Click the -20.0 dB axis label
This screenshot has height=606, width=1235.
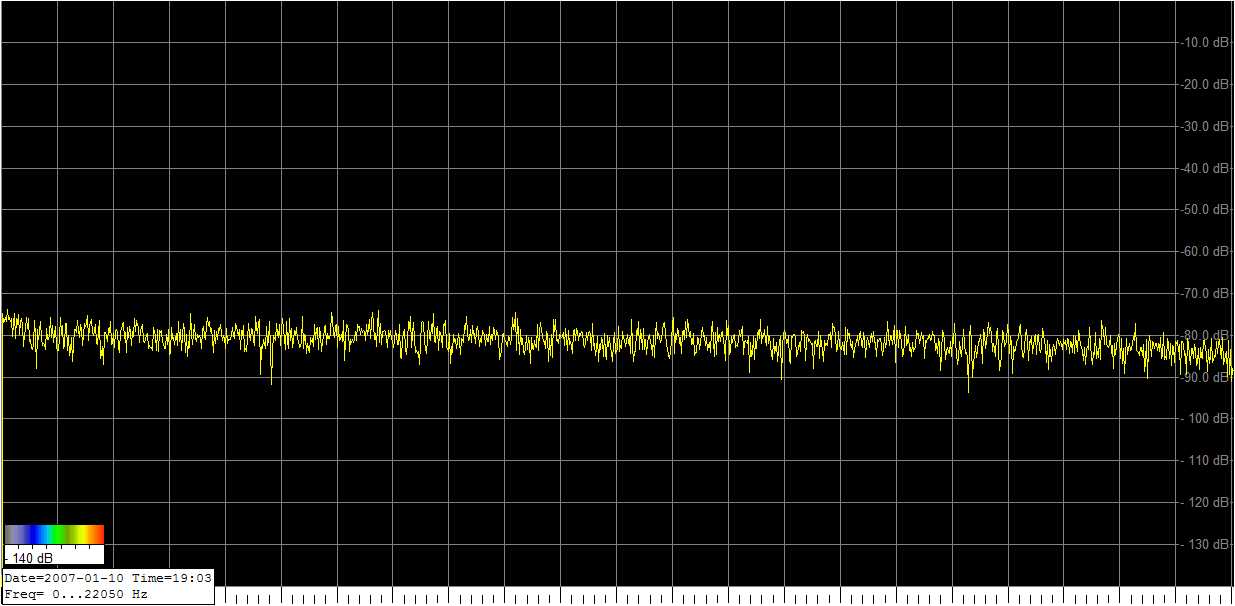(x=1206, y=85)
